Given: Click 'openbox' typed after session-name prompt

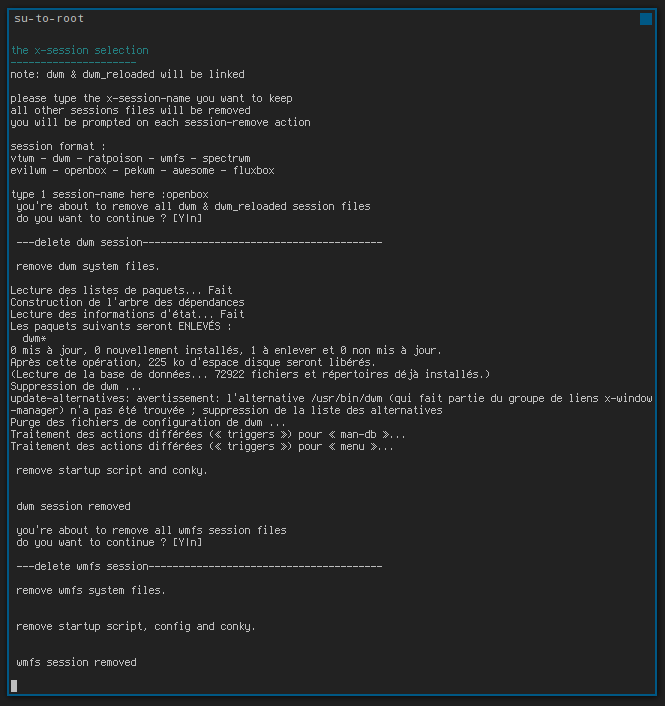Looking at the screenshot, I should 187,195.
